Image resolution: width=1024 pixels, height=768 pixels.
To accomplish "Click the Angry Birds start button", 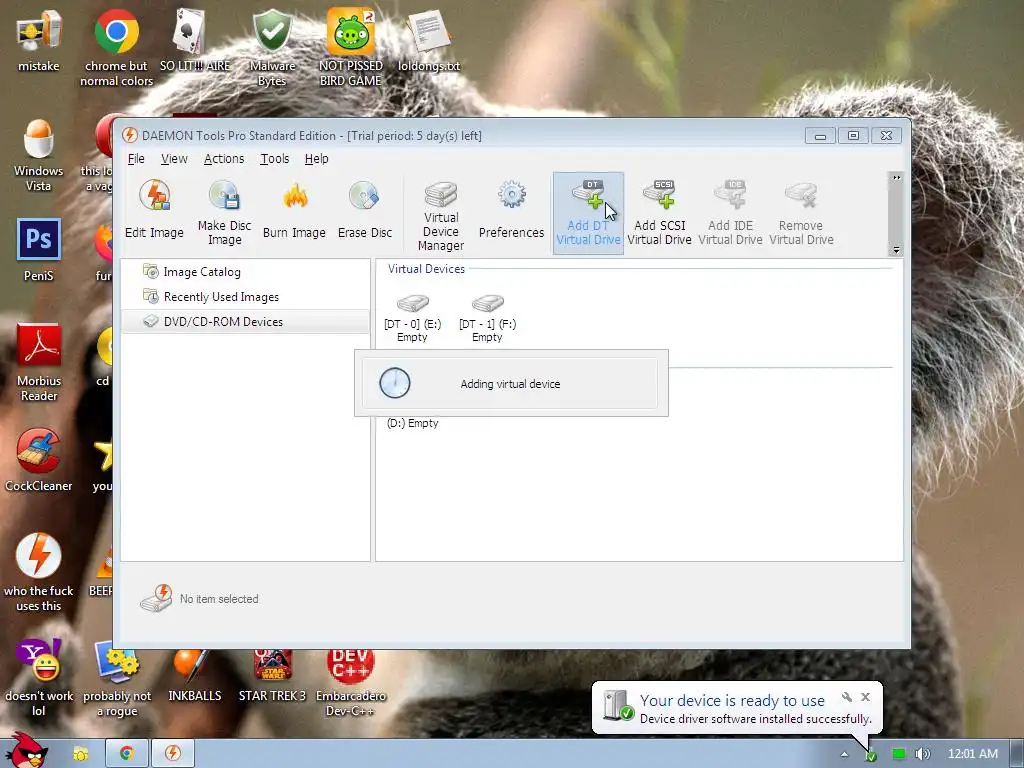I will tap(26, 751).
